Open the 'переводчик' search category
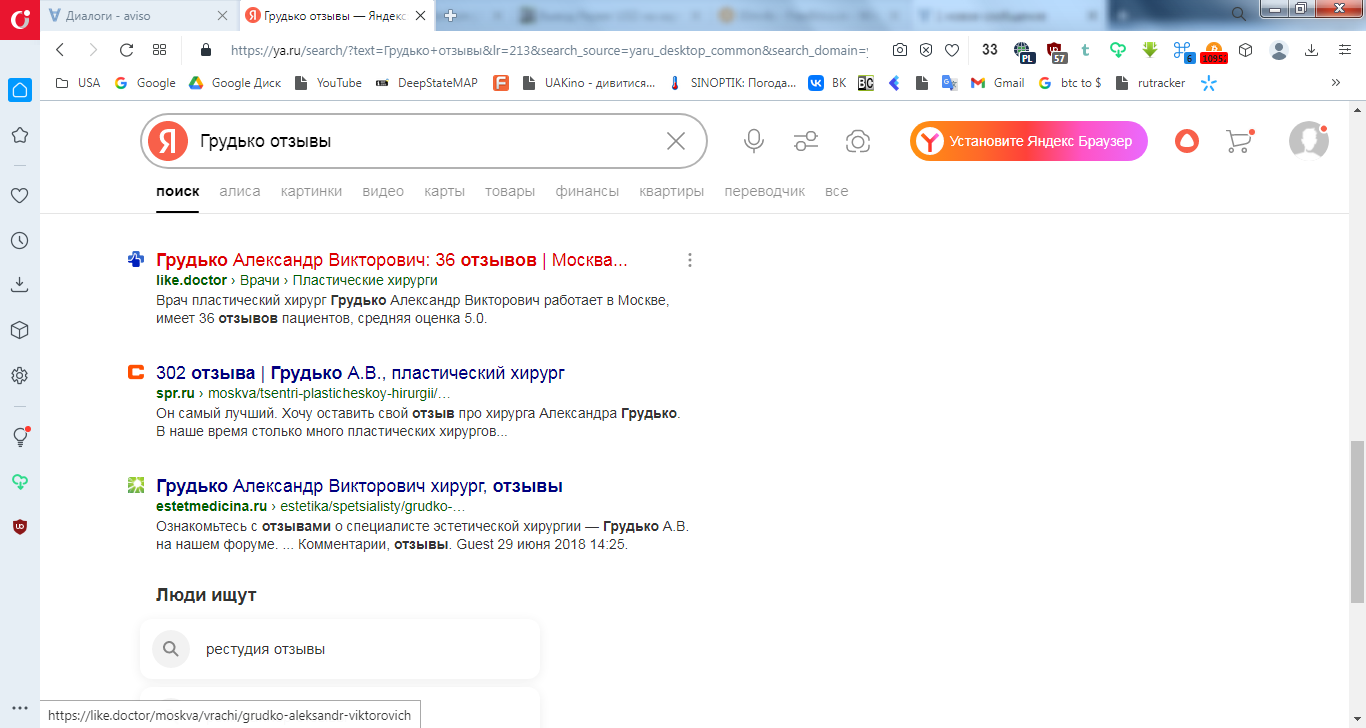Image resolution: width=1366 pixels, height=728 pixels. (765, 191)
